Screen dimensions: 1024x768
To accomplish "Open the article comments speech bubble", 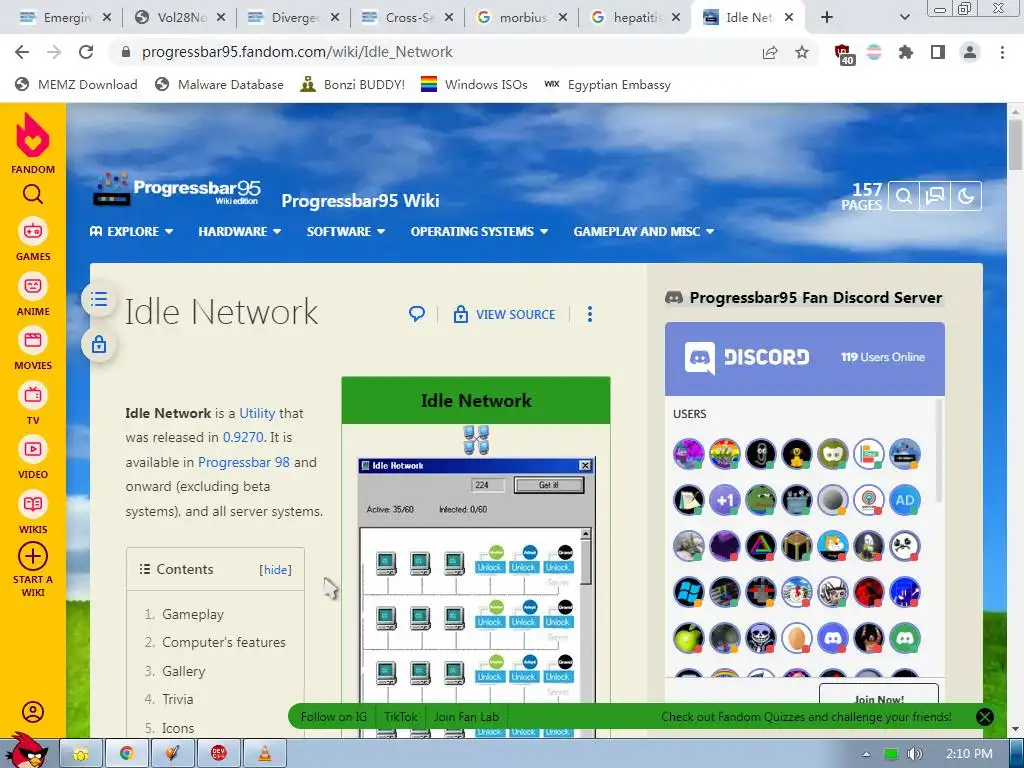I will 417,314.
